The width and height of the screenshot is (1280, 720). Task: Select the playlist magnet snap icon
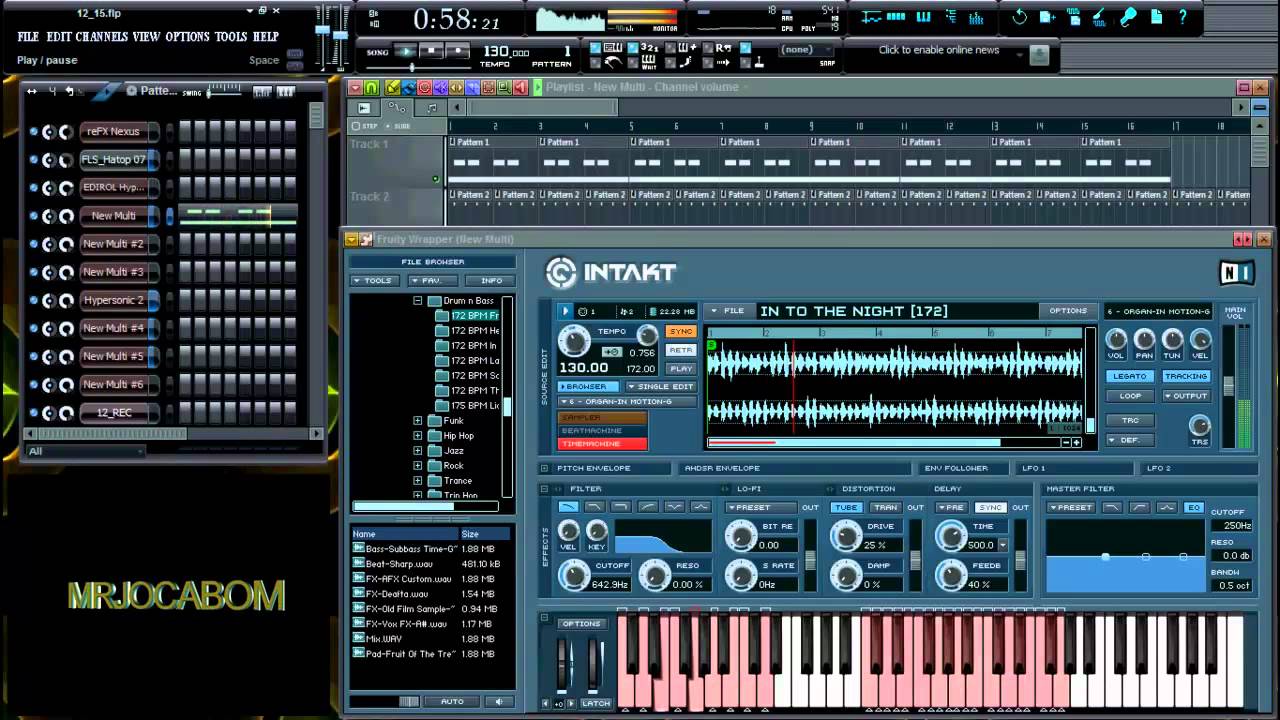click(x=372, y=88)
